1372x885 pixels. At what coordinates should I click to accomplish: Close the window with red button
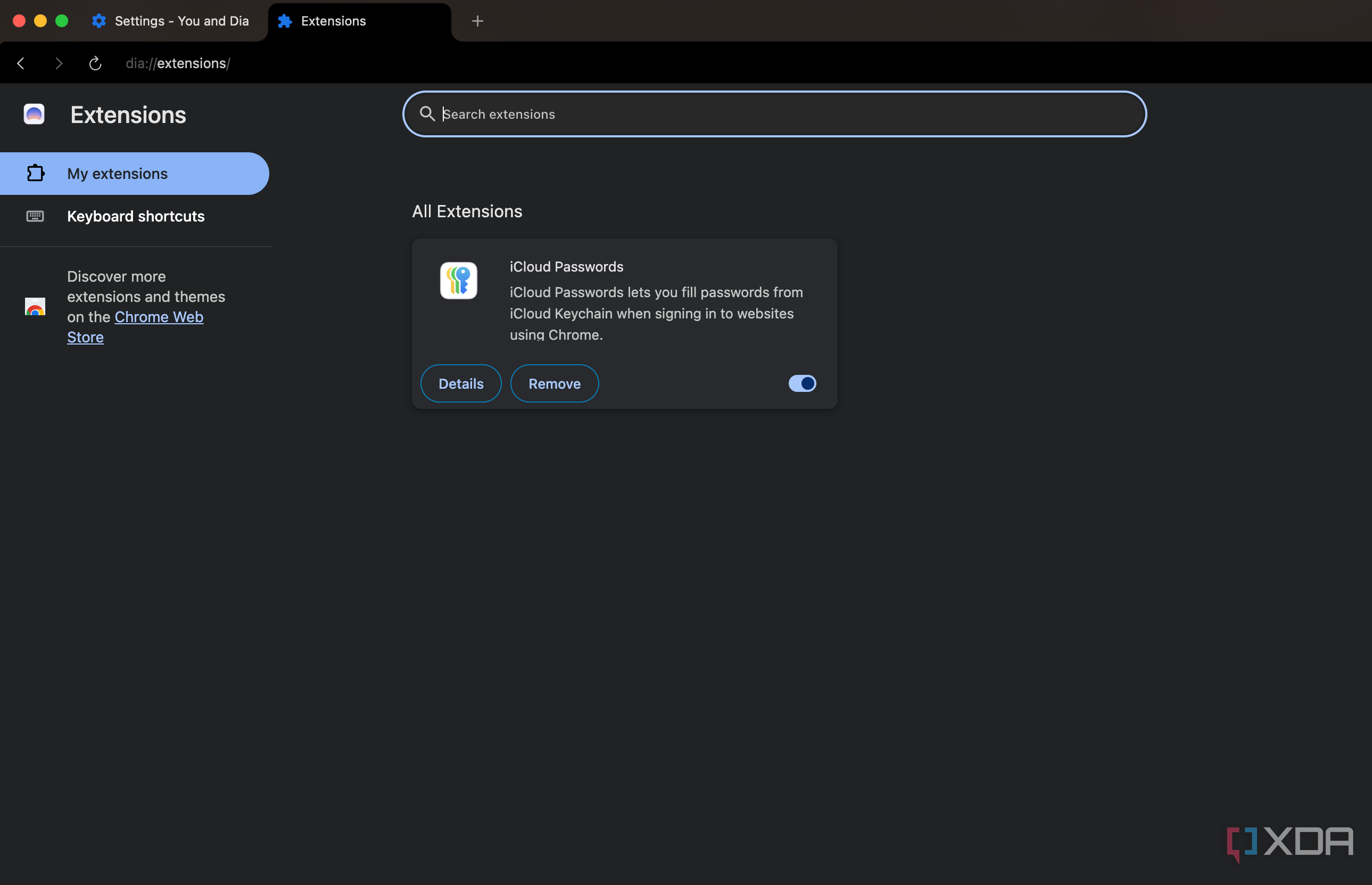click(x=19, y=21)
